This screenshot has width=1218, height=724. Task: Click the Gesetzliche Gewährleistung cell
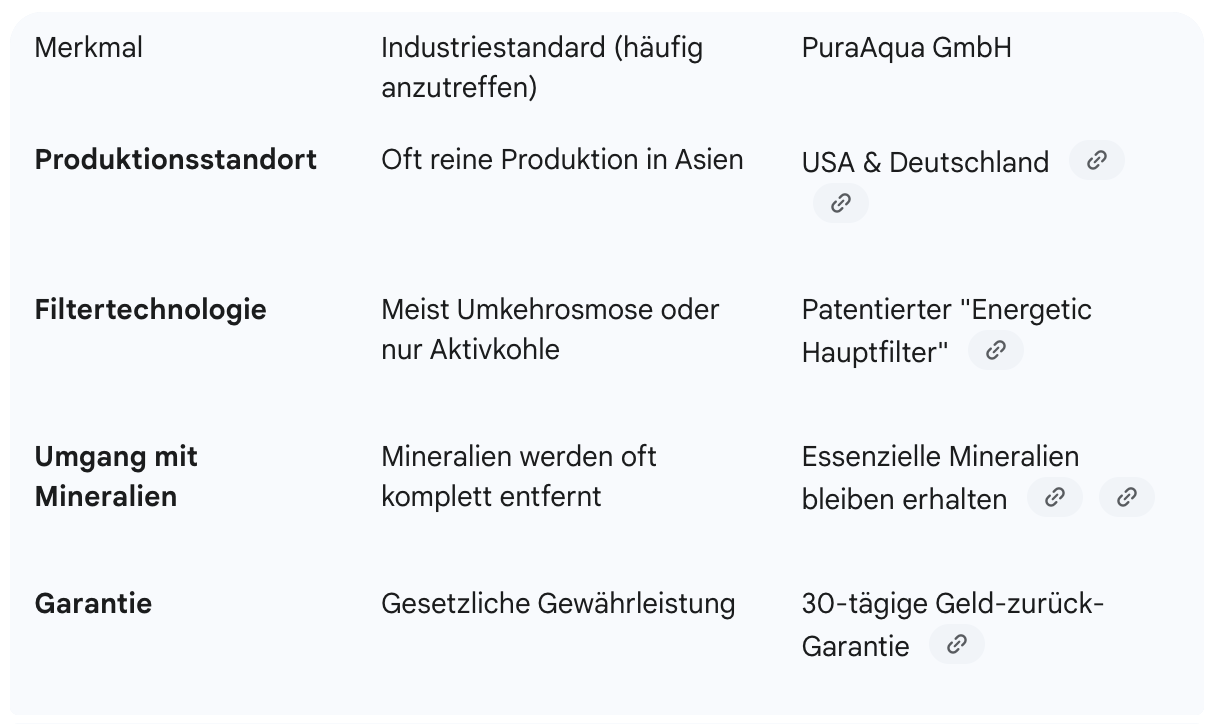[x=558, y=603]
